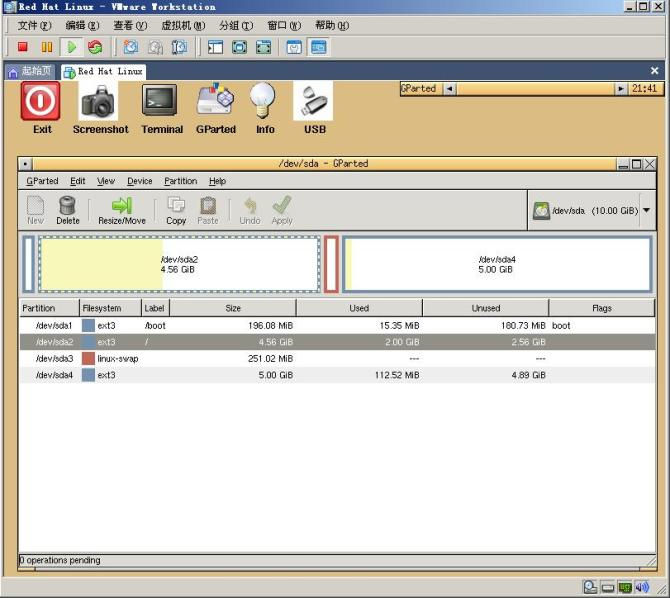The image size is (670, 598).
Task: Apply pending operations with checkmark icon
Action: pos(282,210)
